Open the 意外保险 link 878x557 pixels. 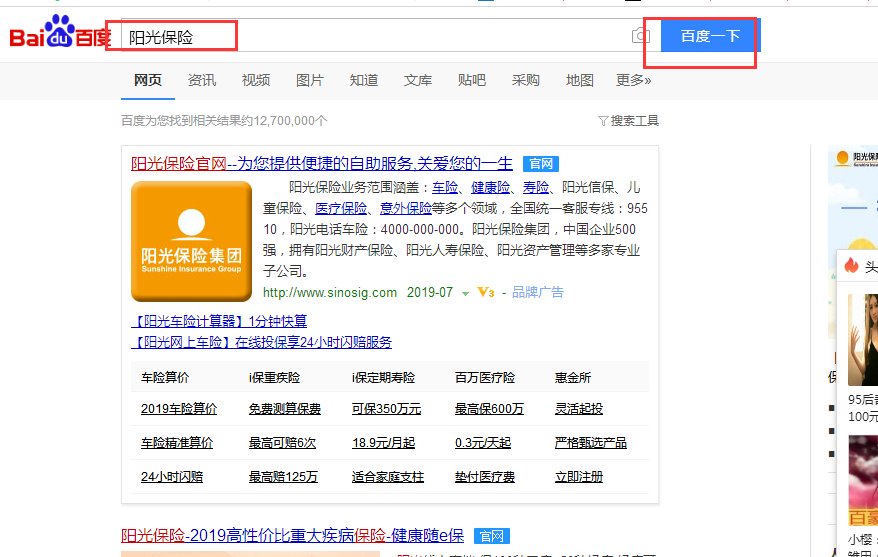(405, 208)
